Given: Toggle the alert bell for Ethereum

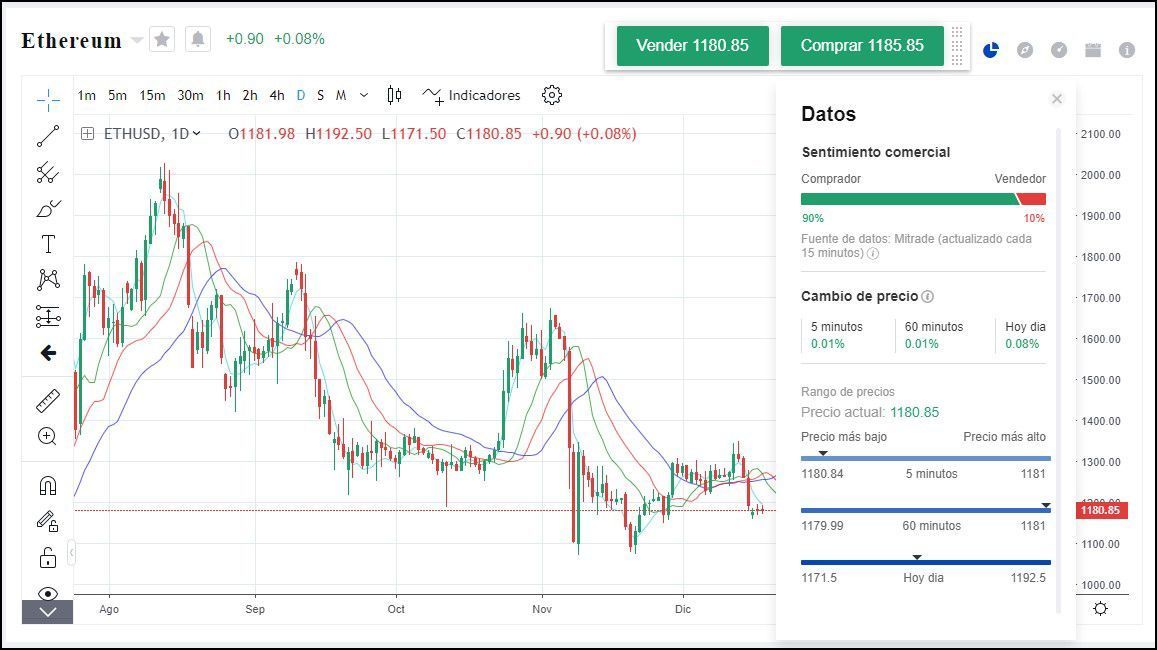Looking at the screenshot, I should 197,38.
